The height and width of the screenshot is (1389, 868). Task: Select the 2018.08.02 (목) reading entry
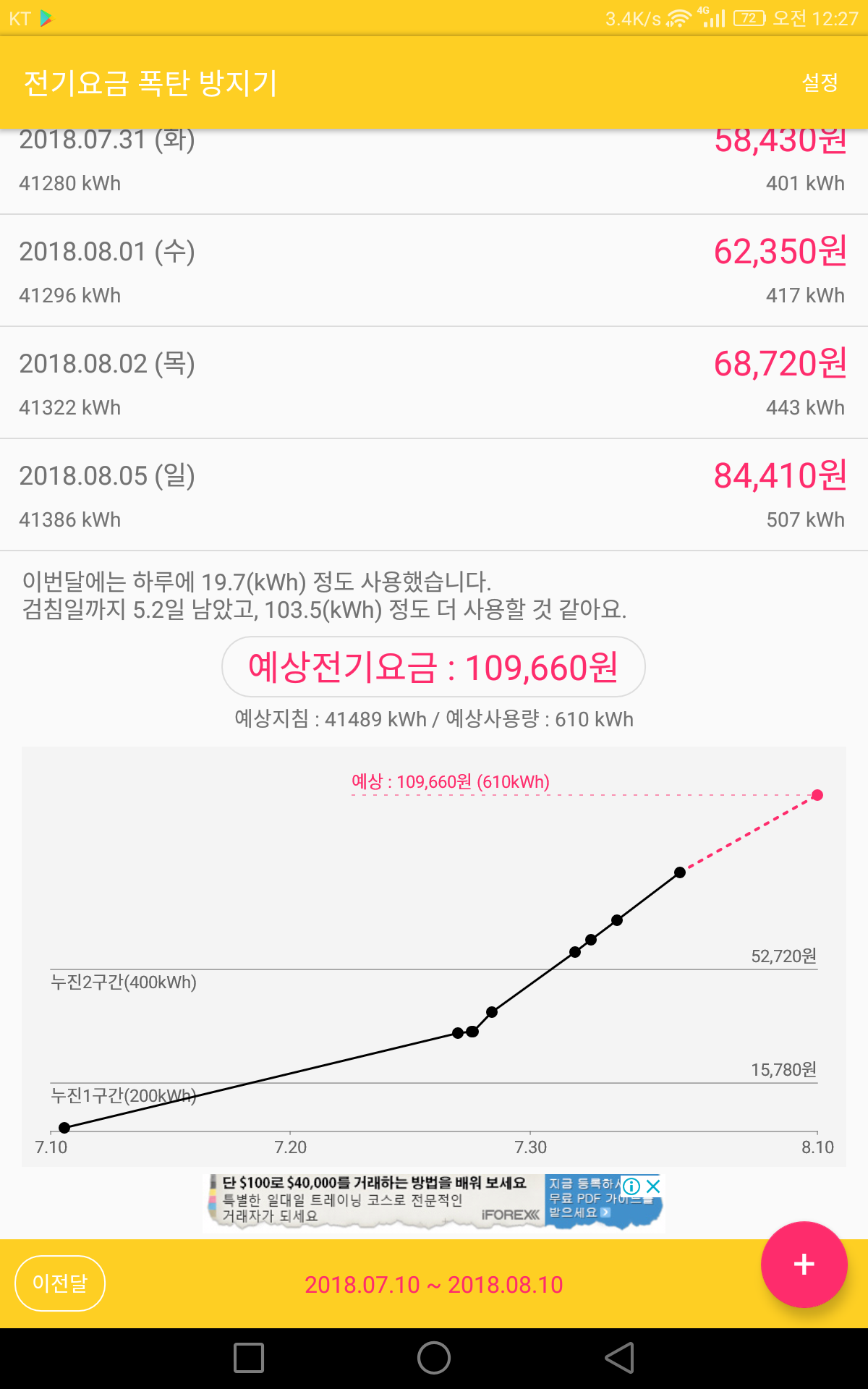pyautogui.click(x=434, y=383)
